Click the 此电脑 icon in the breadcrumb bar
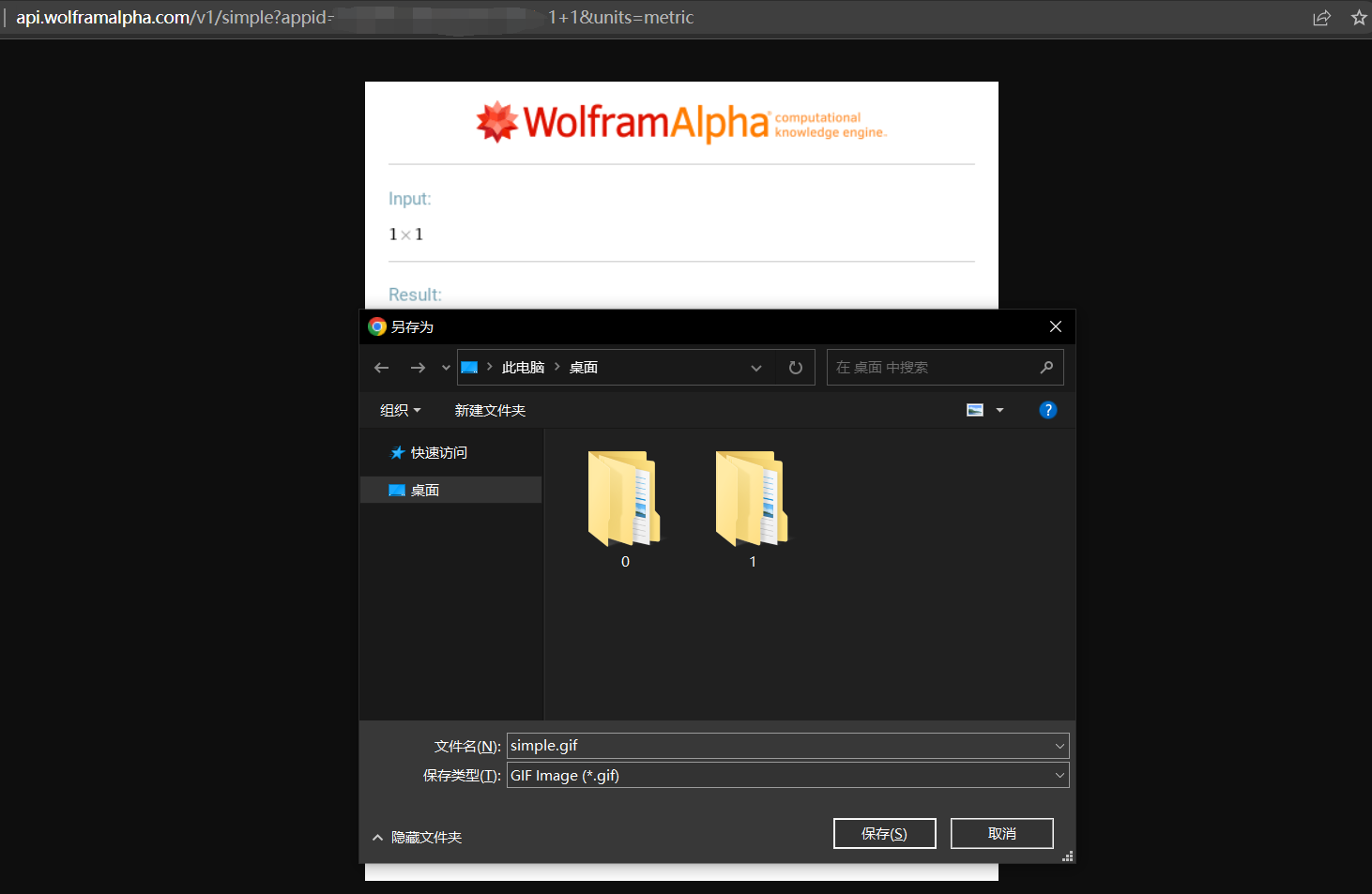Image resolution: width=1372 pixels, height=894 pixels. [x=522, y=367]
